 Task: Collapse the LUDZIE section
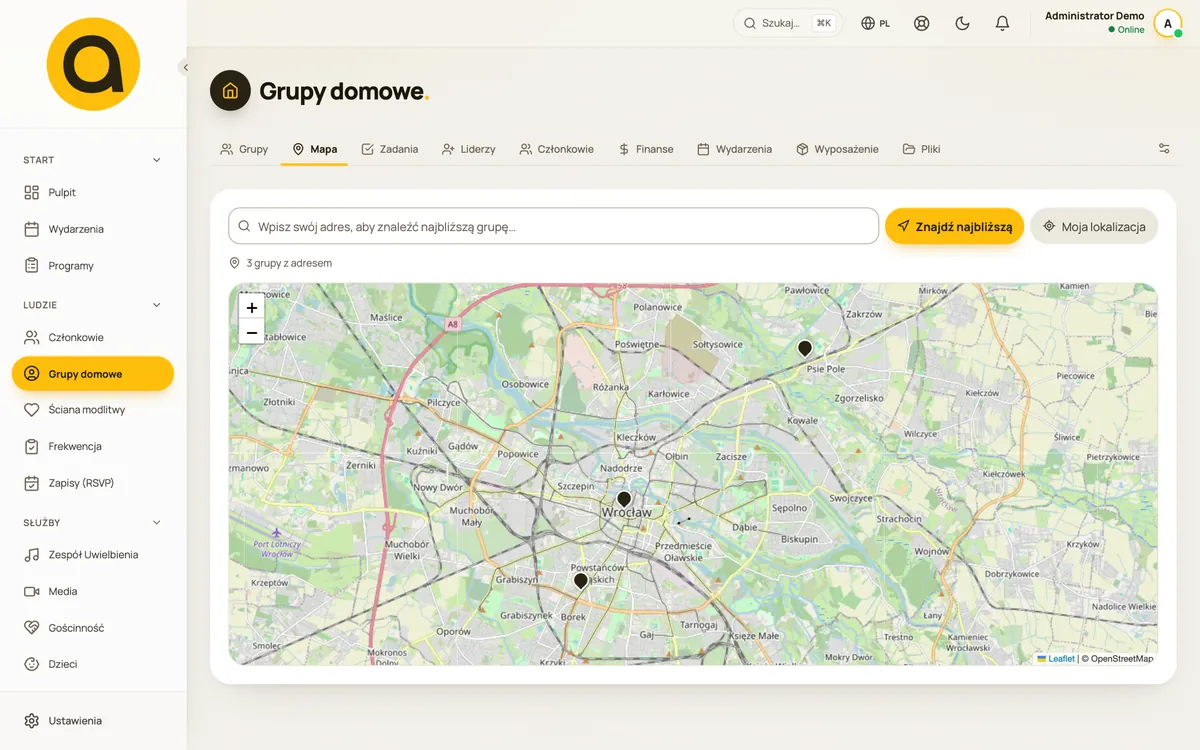click(93, 305)
